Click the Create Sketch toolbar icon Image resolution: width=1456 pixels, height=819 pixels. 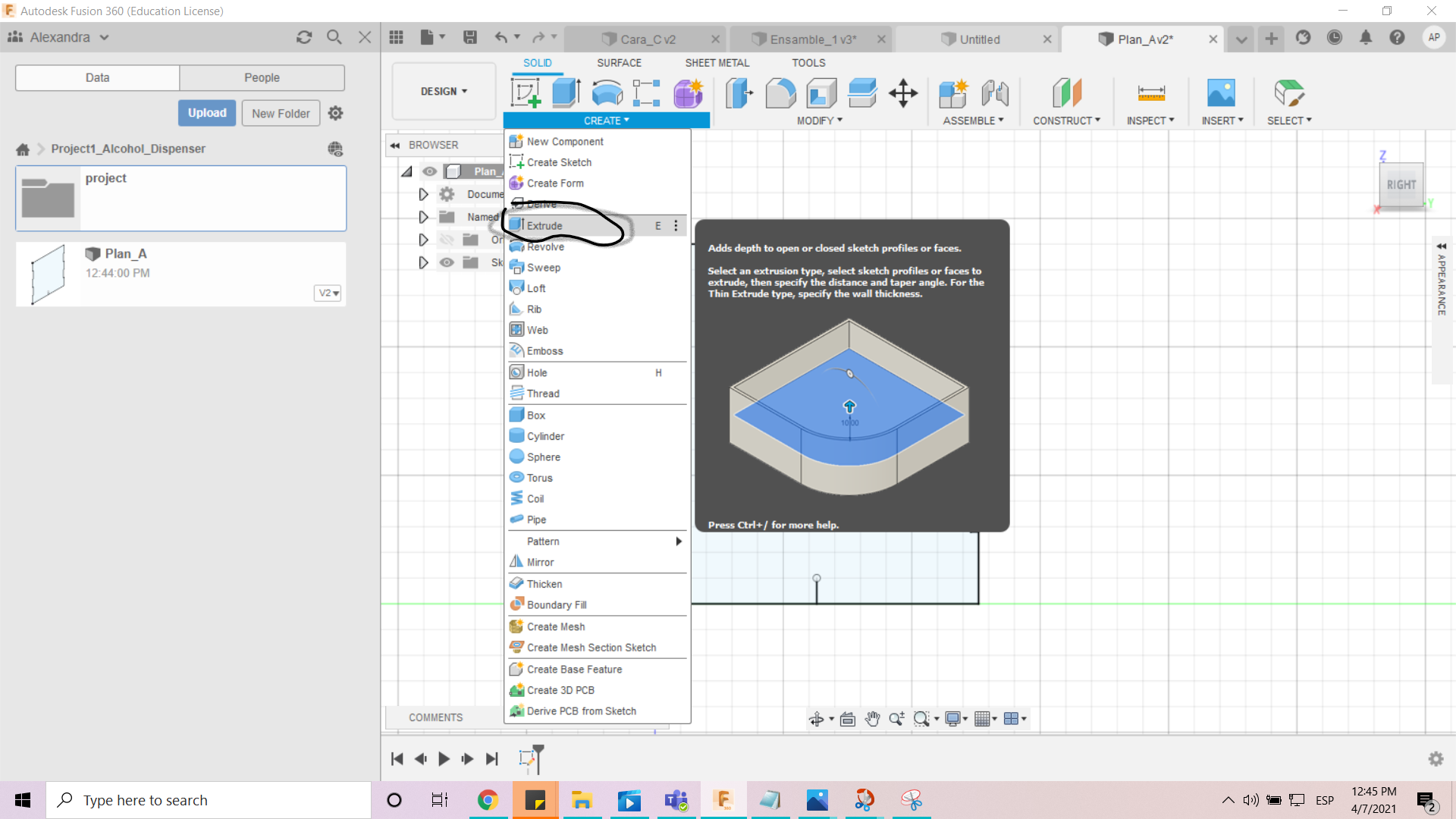point(525,93)
